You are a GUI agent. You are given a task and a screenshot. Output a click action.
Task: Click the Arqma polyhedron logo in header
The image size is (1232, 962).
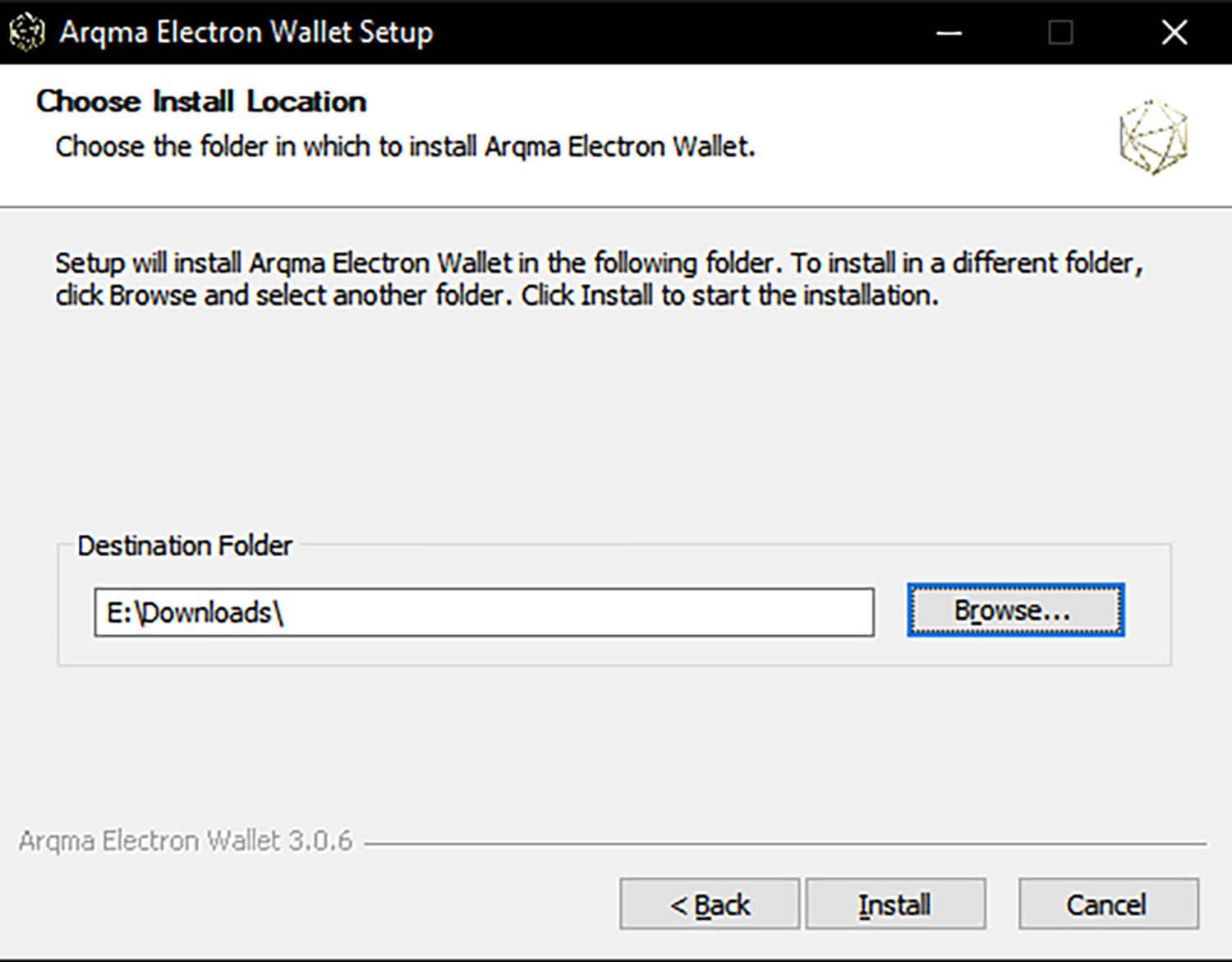(x=1153, y=137)
